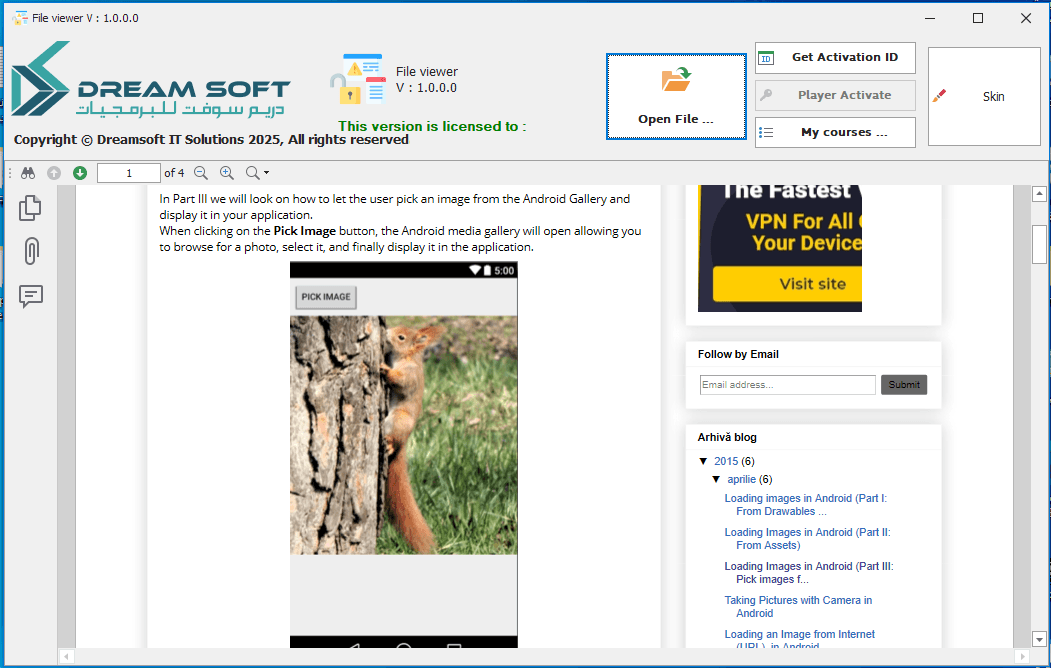Viewport: 1051px width, 668px height.
Task: Click the 'of 4' page count label
Action: 174,173
